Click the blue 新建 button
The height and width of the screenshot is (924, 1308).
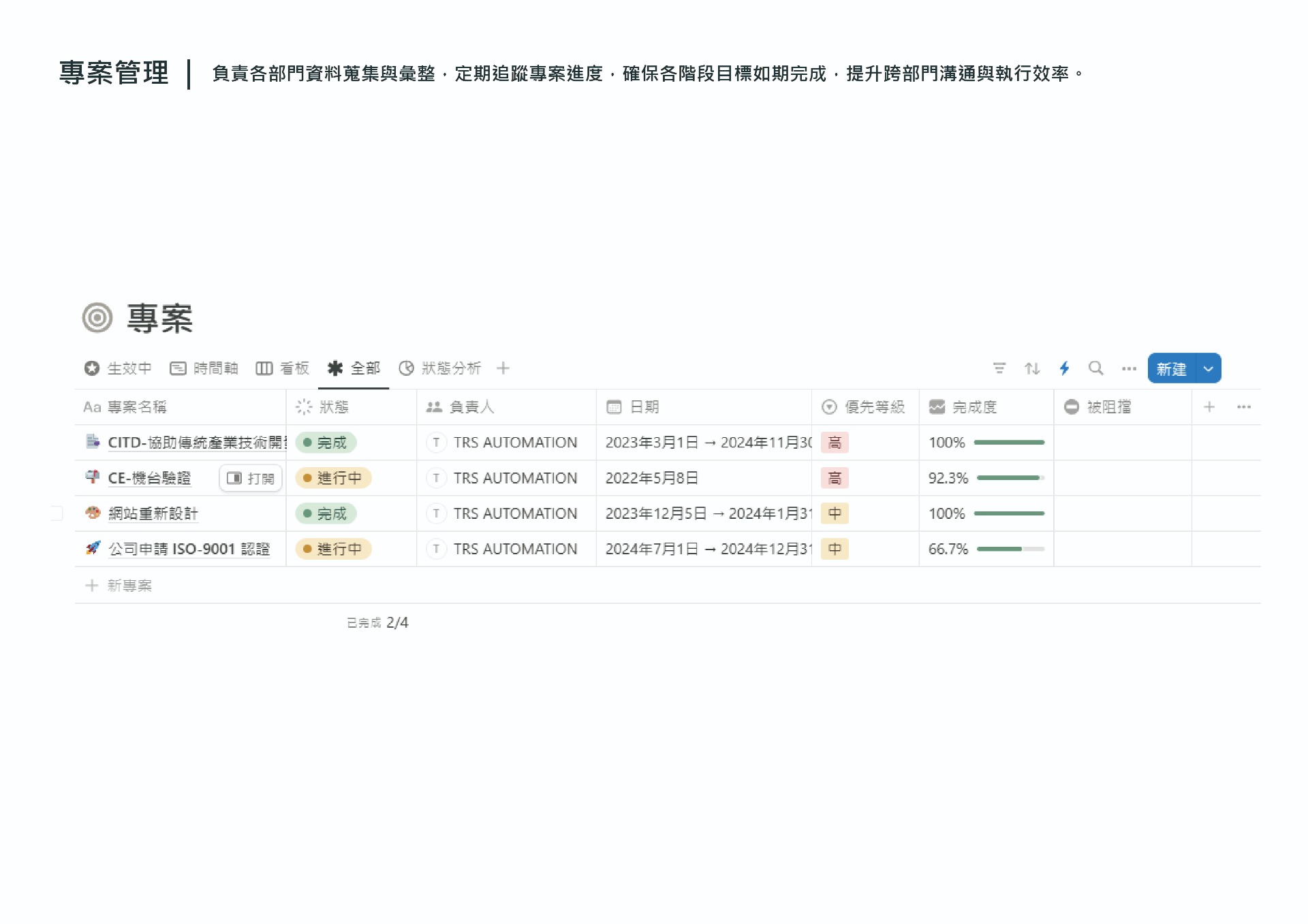tap(1171, 369)
